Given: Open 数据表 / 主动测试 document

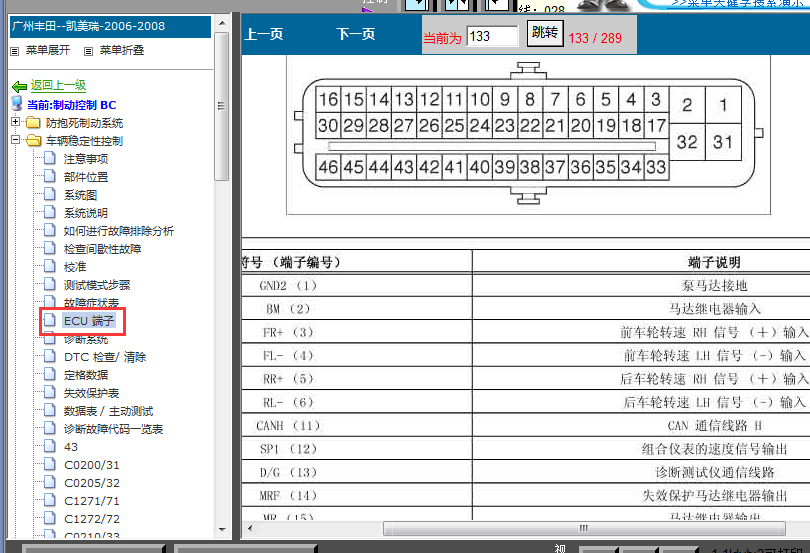Looking at the screenshot, I should tap(108, 411).
